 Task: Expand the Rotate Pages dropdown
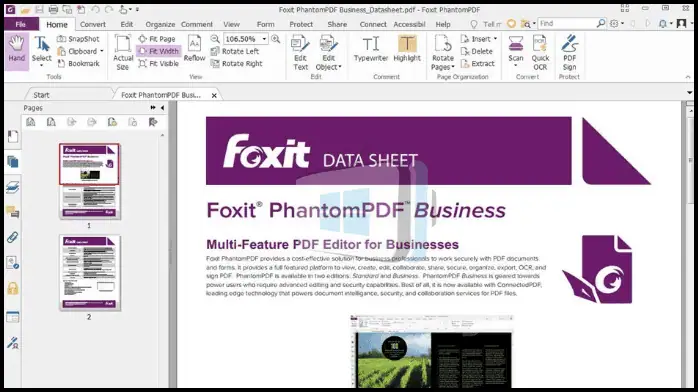(453, 67)
